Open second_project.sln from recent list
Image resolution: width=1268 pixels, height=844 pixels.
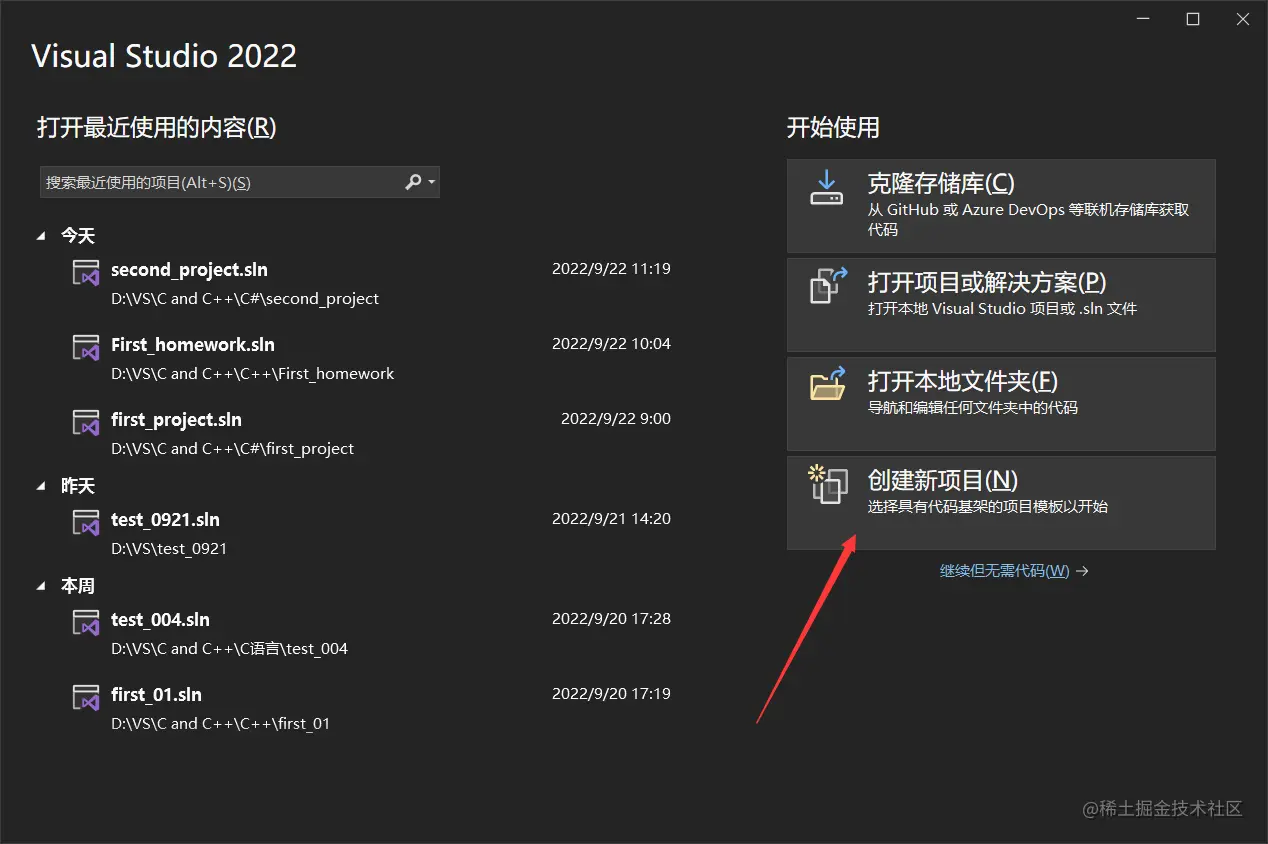coord(189,270)
